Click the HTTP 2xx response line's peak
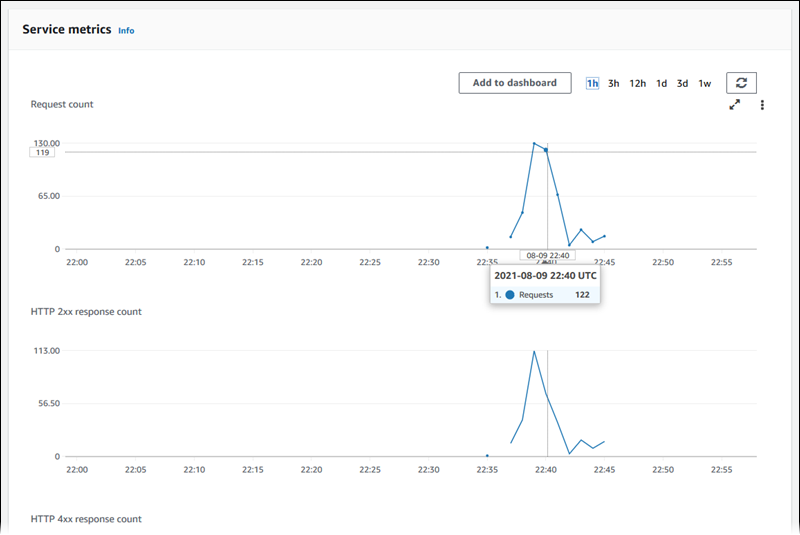 pos(534,351)
